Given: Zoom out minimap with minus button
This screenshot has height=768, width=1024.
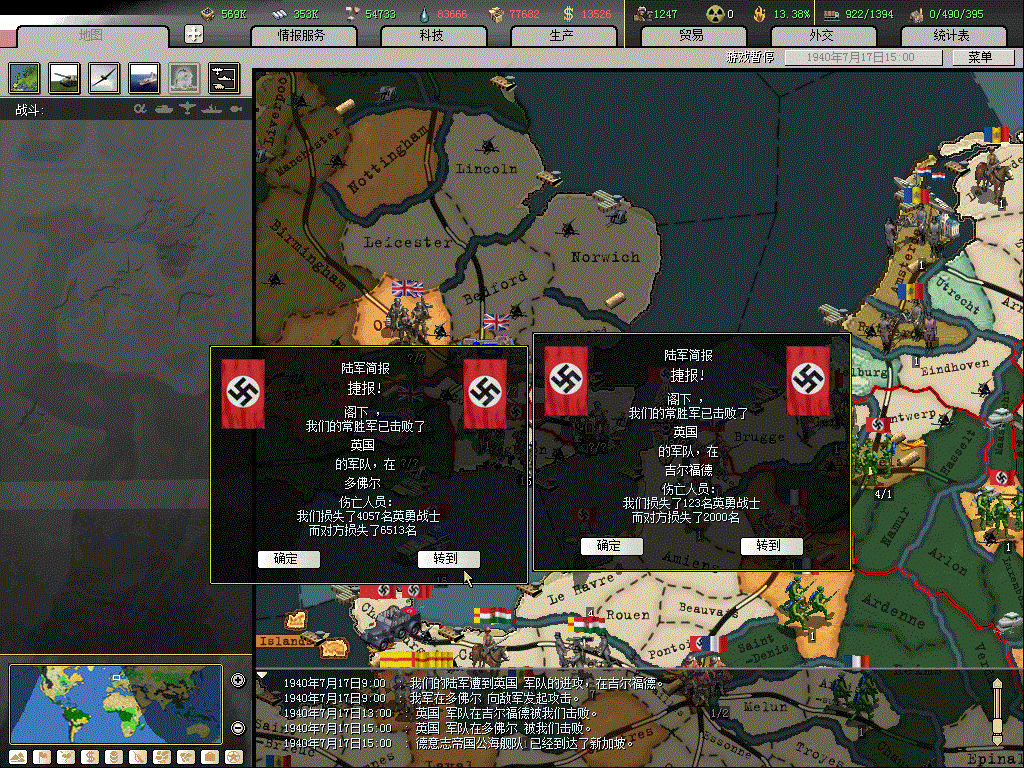Looking at the screenshot, I should pos(238,728).
